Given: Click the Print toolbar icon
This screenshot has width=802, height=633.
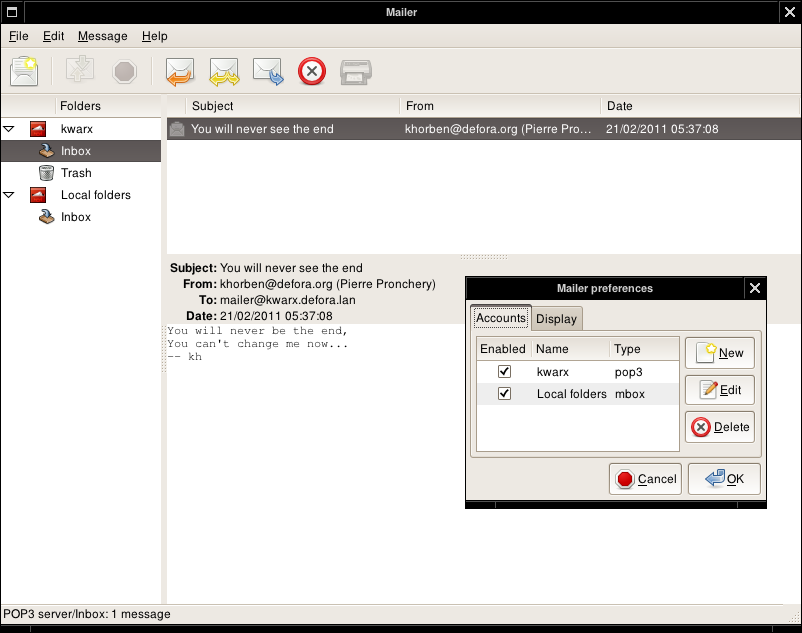Looking at the screenshot, I should click(x=356, y=72).
